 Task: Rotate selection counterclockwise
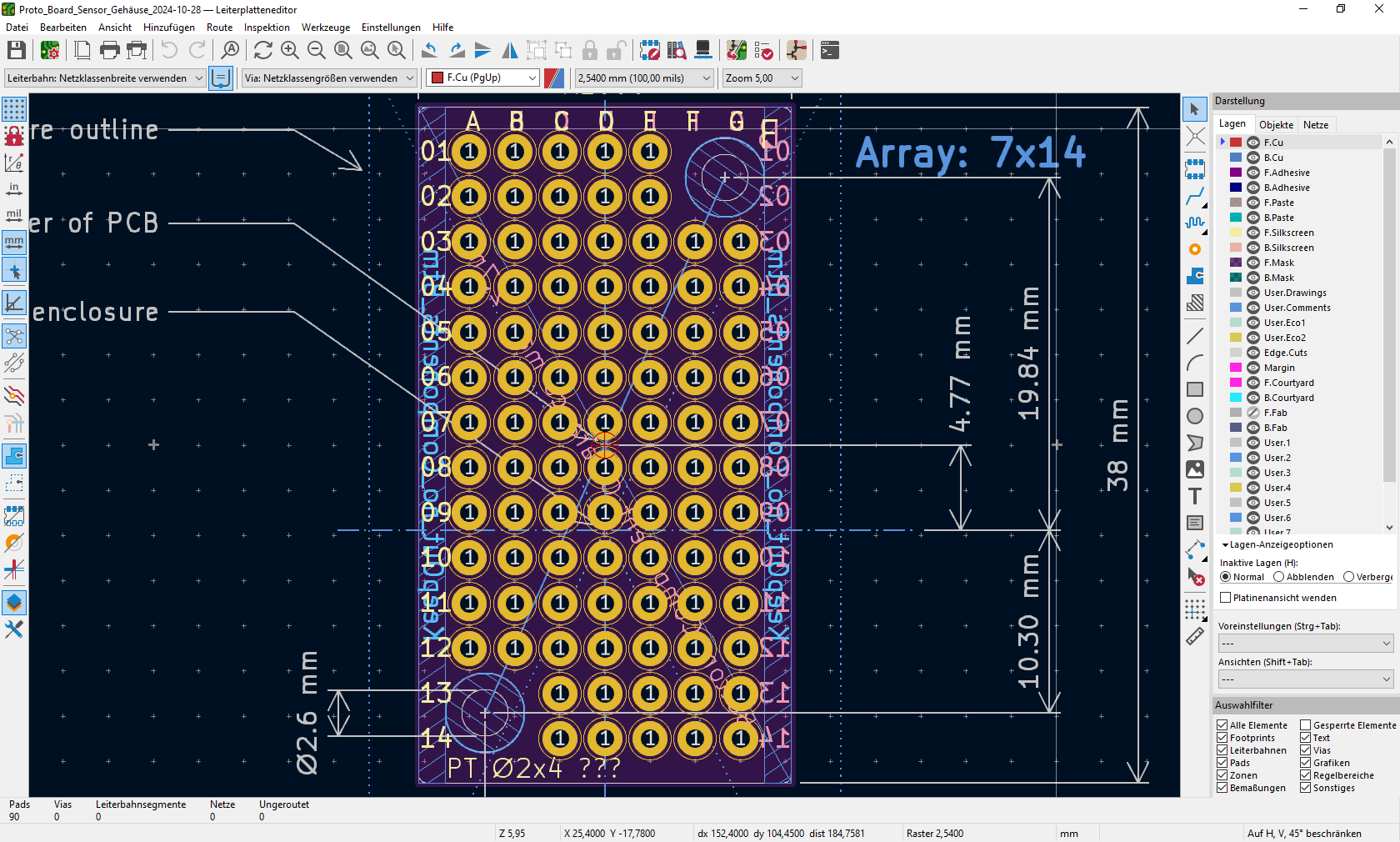pyautogui.click(x=430, y=51)
